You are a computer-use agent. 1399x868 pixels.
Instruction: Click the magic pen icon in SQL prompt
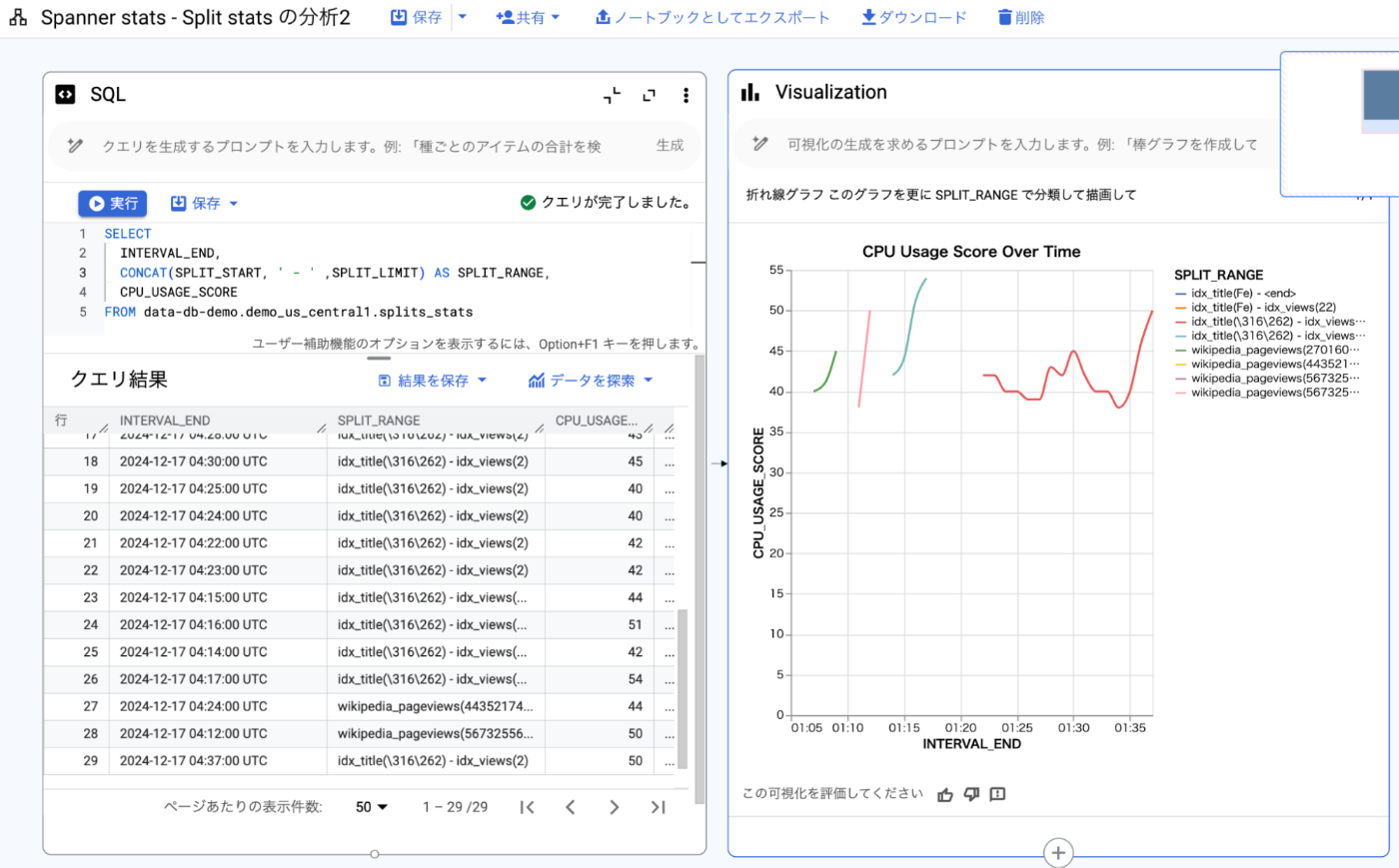click(x=75, y=146)
